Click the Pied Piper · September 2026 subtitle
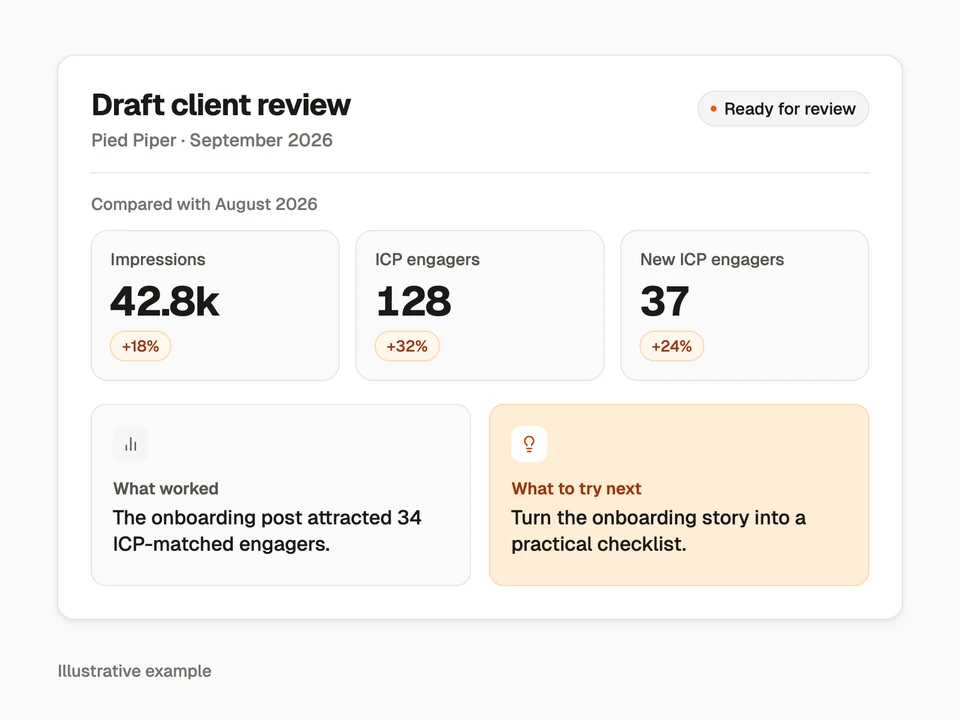 [x=212, y=140]
